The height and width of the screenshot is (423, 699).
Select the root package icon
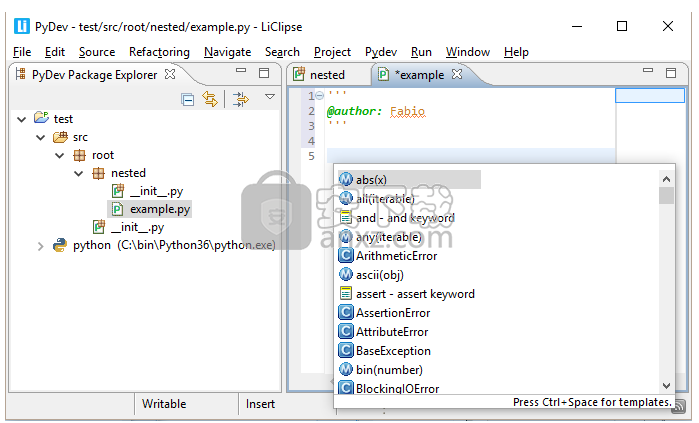(x=79, y=155)
